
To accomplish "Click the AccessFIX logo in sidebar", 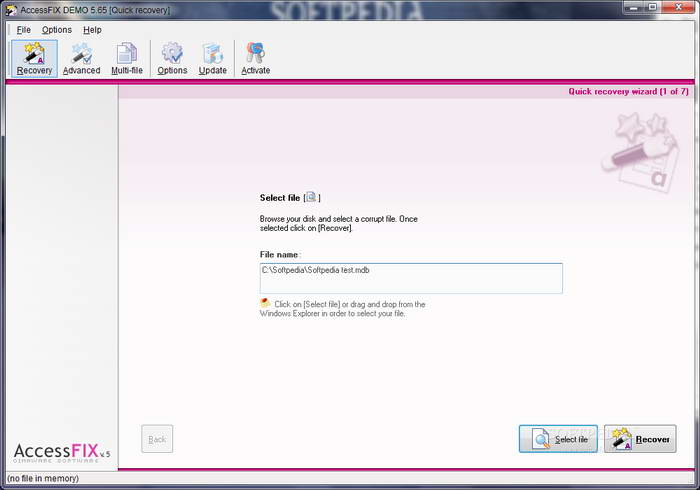I will pyautogui.click(x=62, y=452).
